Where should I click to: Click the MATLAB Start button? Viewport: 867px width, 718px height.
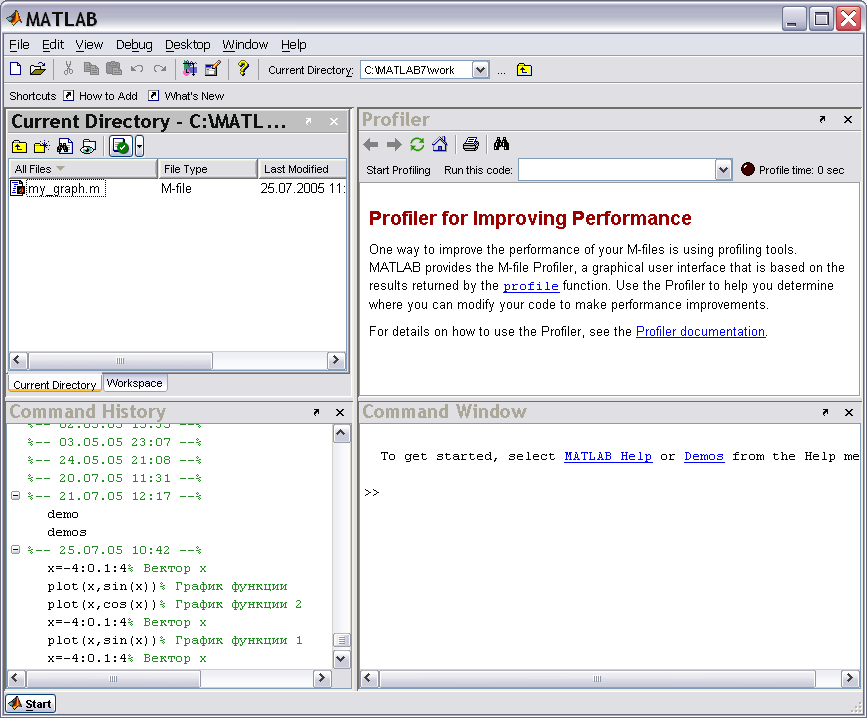[x=31, y=704]
